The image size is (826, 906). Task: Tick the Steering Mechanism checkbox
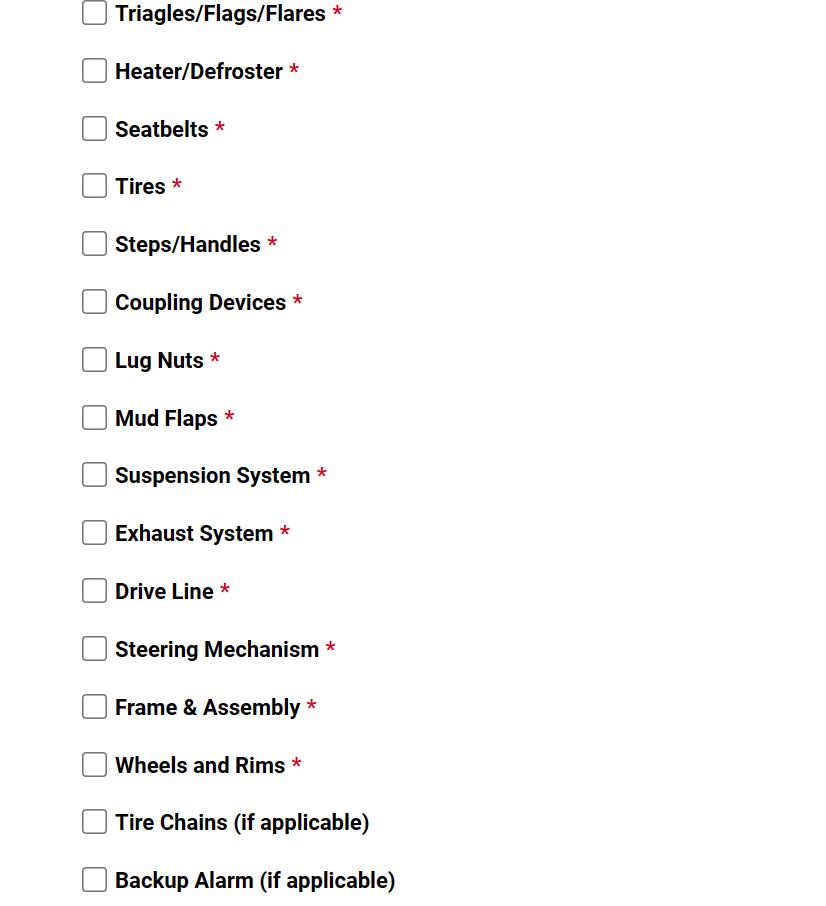[94, 648]
